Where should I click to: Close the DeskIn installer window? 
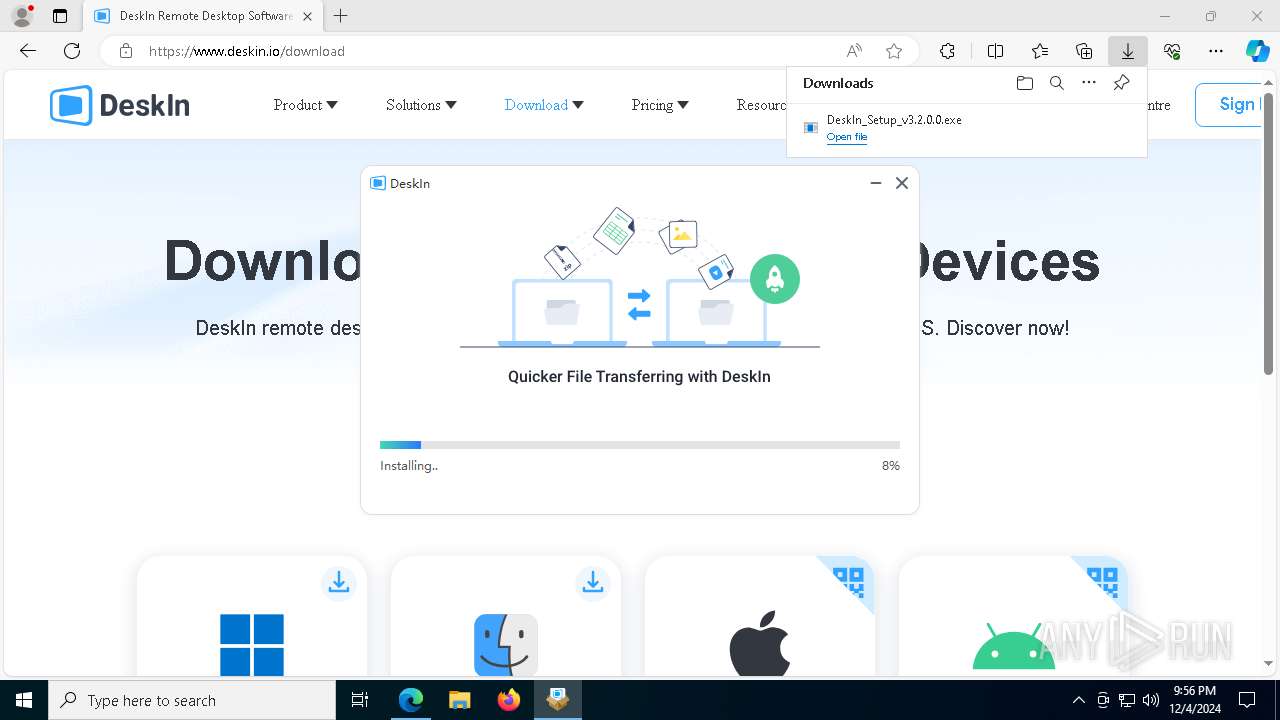coord(902,183)
